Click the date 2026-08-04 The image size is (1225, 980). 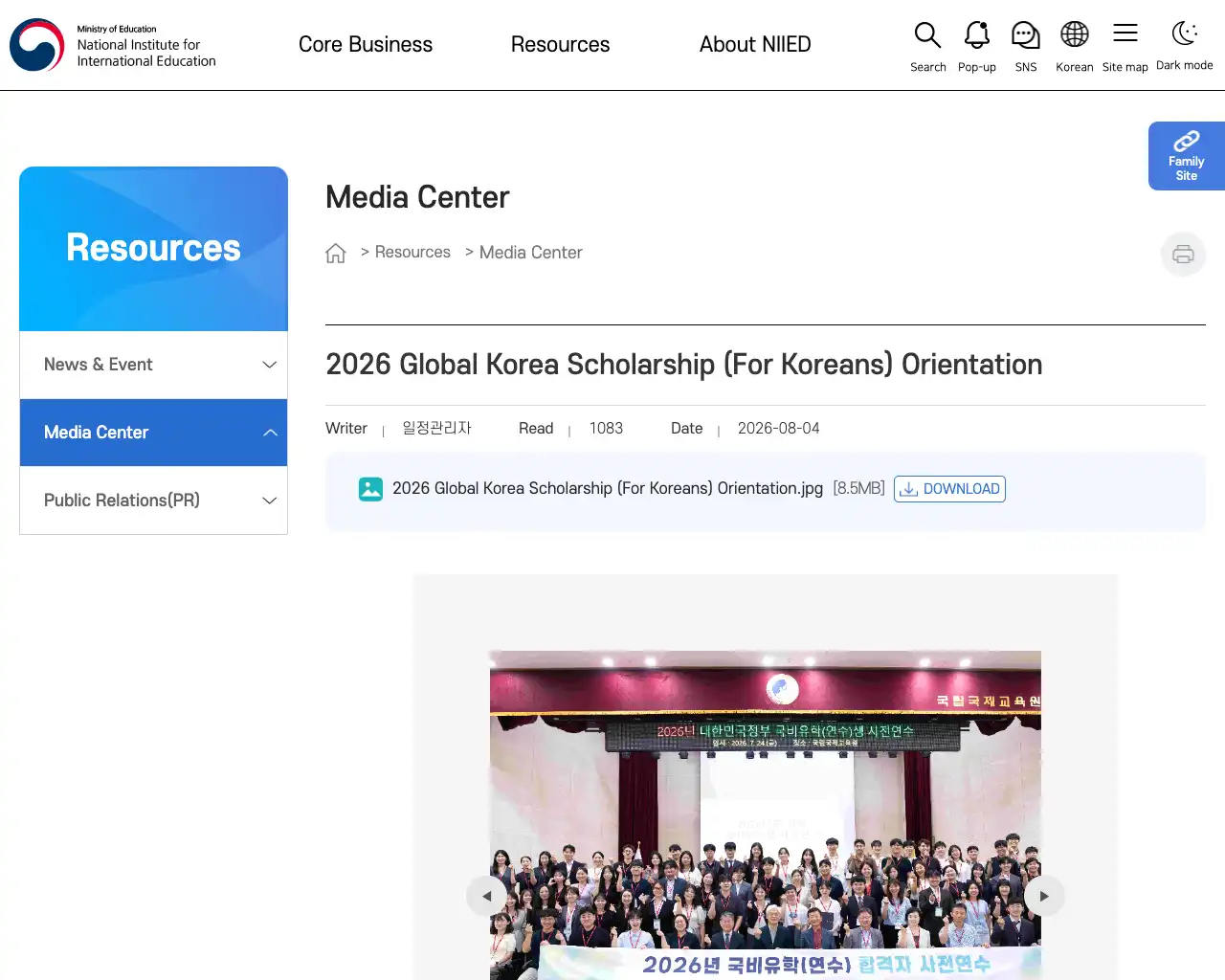pos(778,428)
